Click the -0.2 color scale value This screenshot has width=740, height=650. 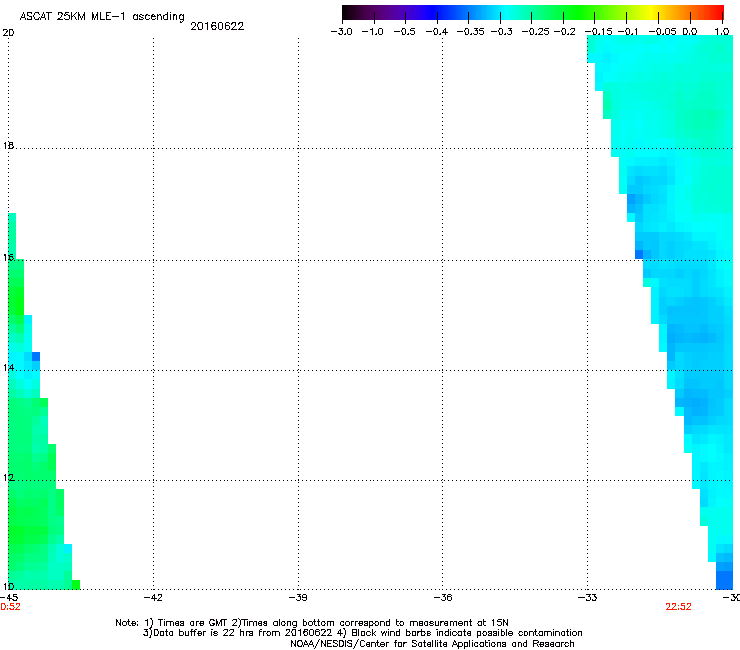coord(564,32)
